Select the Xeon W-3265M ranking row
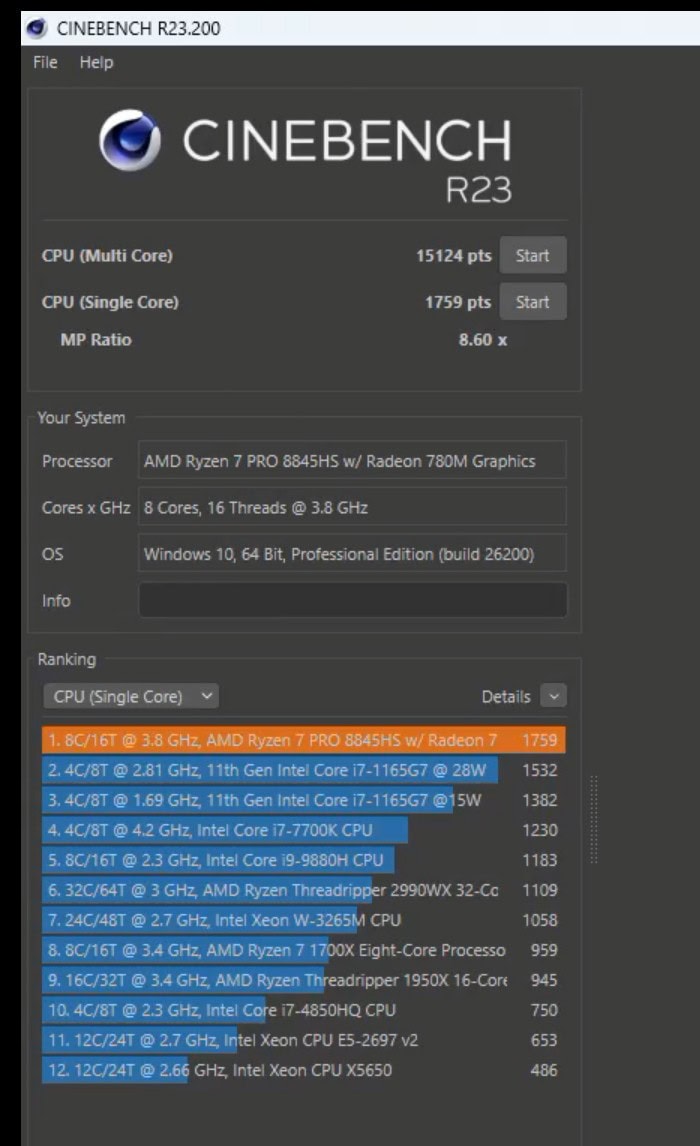This screenshot has width=700, height=1146. coord(224,920)
